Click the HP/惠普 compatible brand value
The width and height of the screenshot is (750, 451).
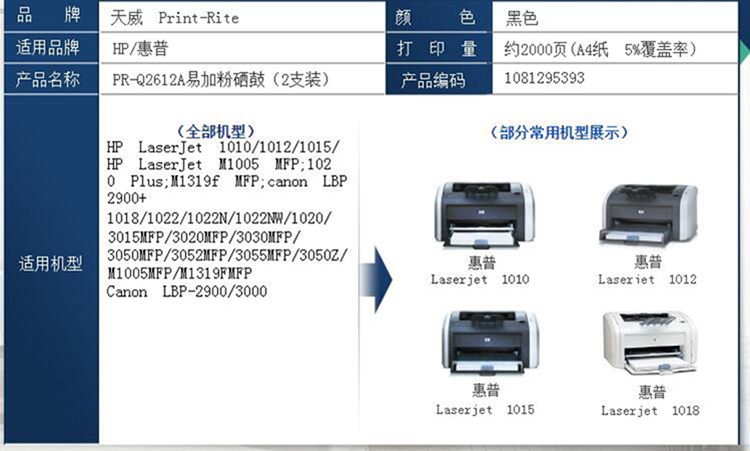pos(140,48)
